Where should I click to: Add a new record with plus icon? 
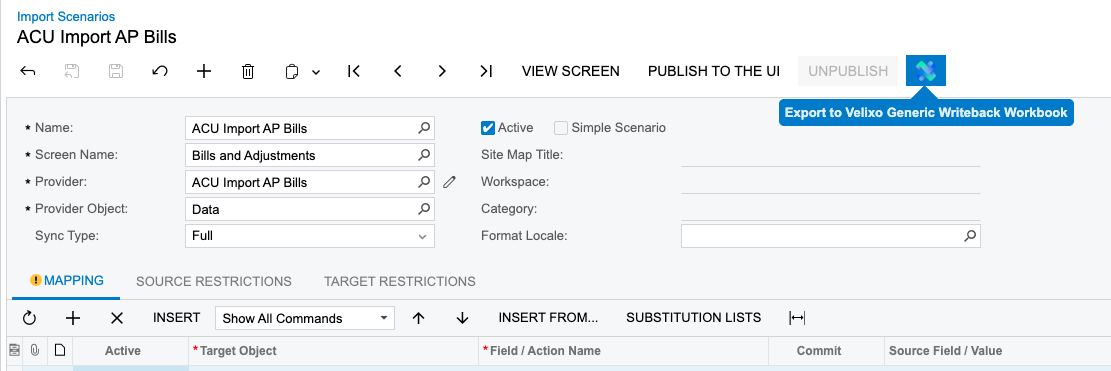(204, 71)
